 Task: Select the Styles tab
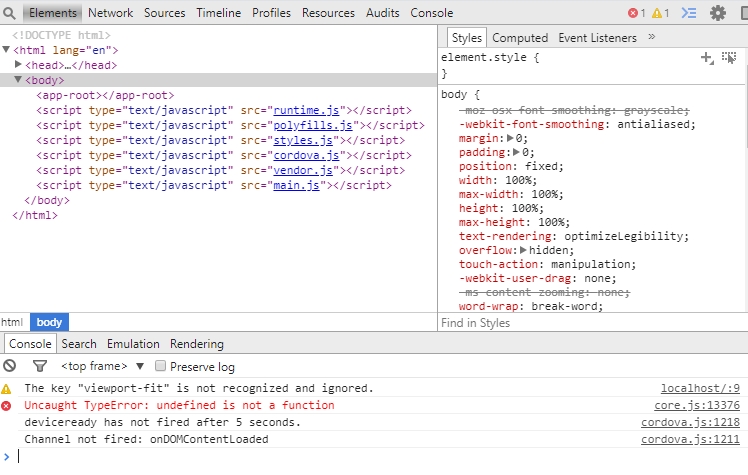(x=467, y=38)
